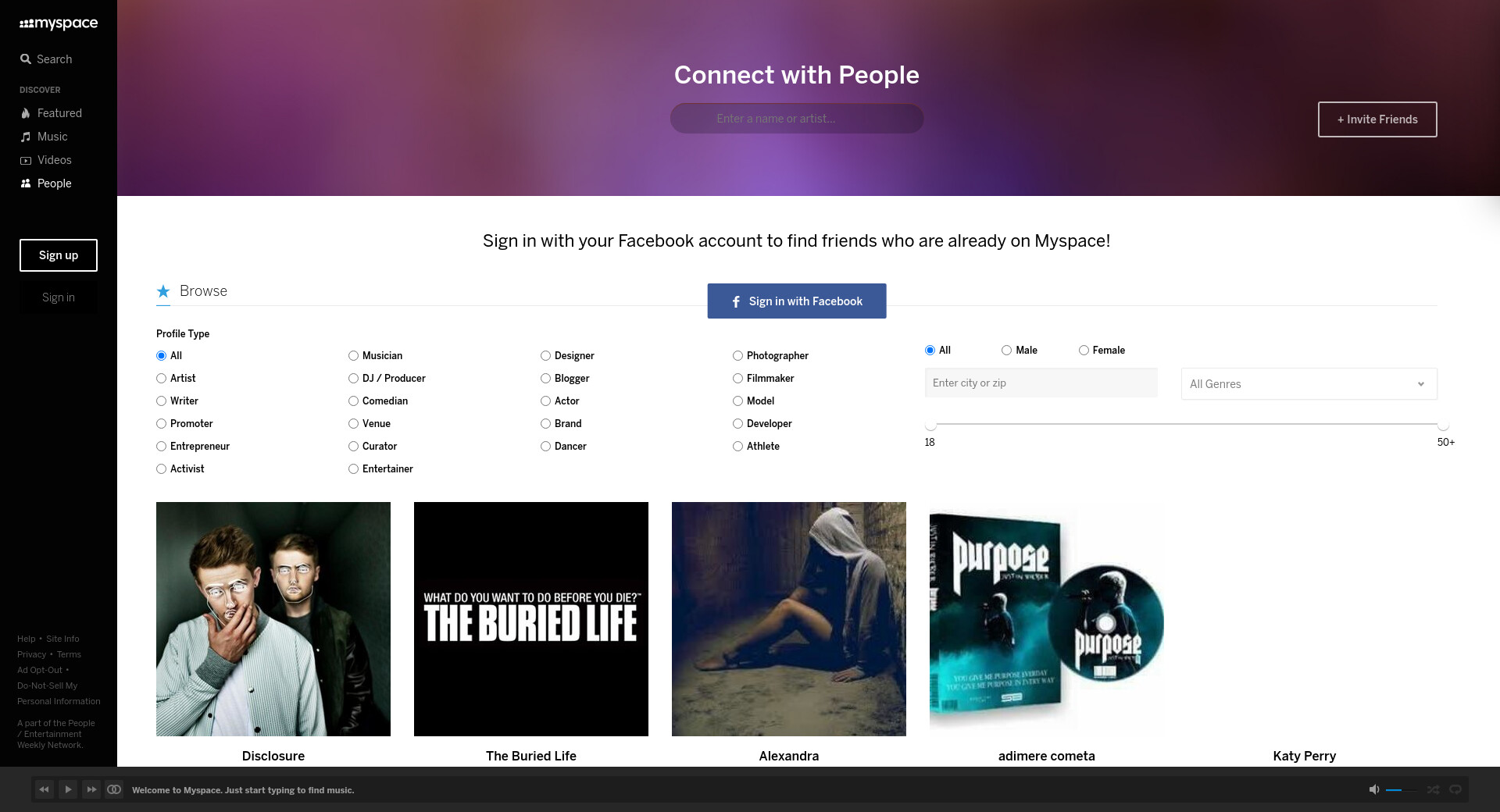
Task: Toggle repeat in the music player
Action: [1455, 789]
